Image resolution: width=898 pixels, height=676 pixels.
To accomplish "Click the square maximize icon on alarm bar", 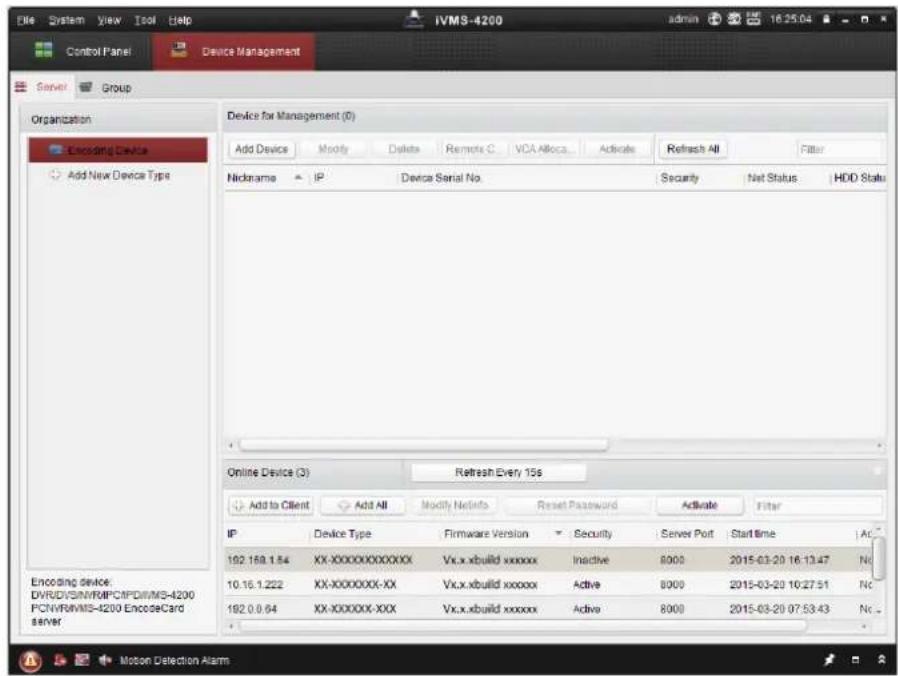I will click(856, 660).
